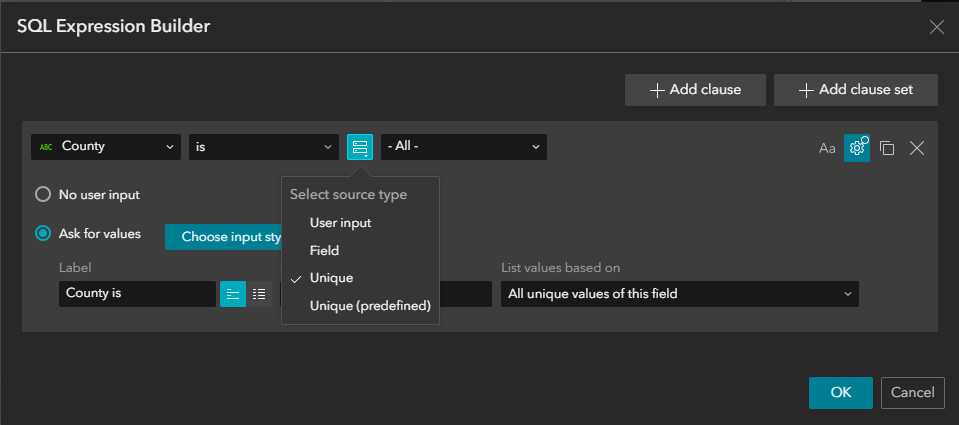The image size is (959, 425).
Task: Pick Unique (predefined) source type
Action: 369,306
